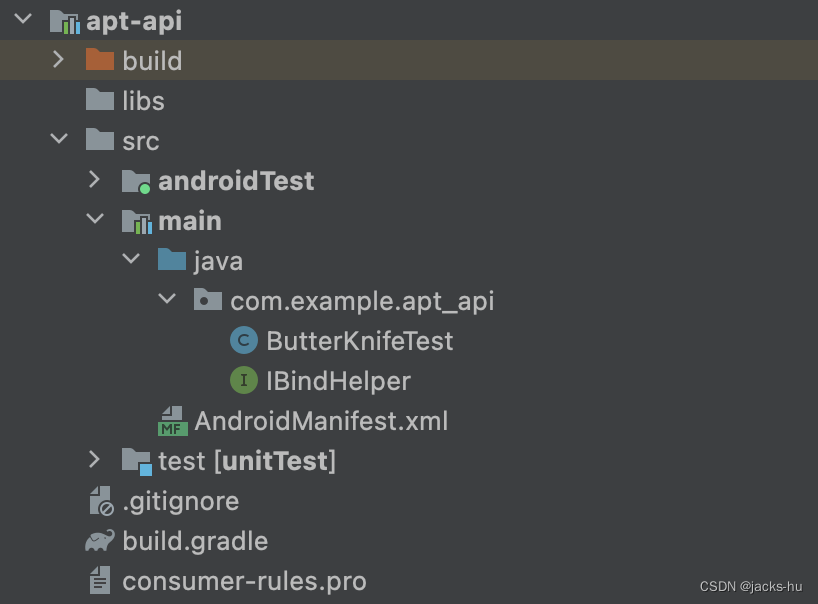Viewport: 818px width, 604px height.
Task: Click the com.example.apt_api package icon
Action: click(207, 300)
